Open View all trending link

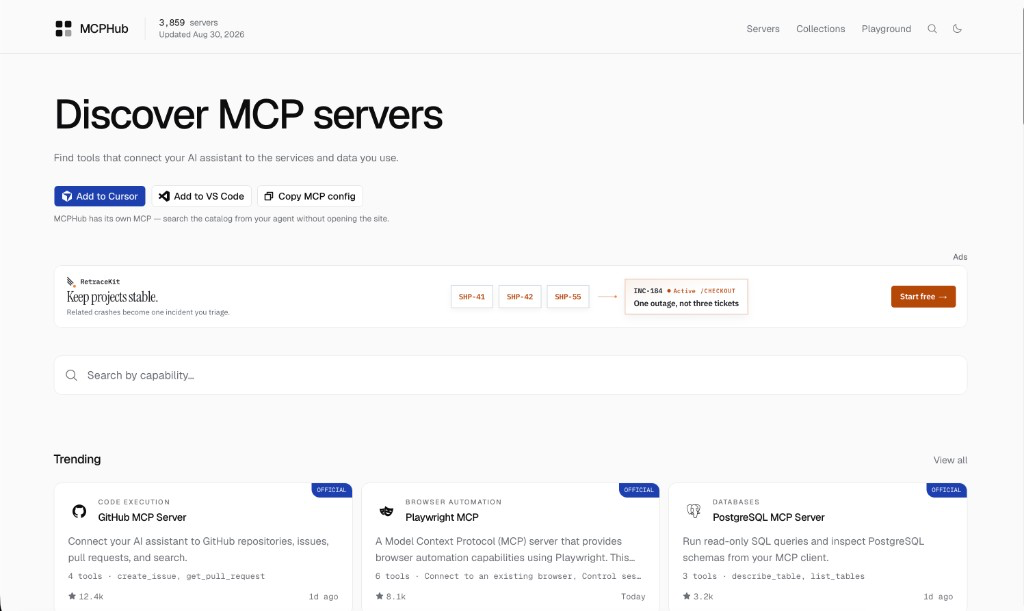pyautogui.click(x=950, y=460)
